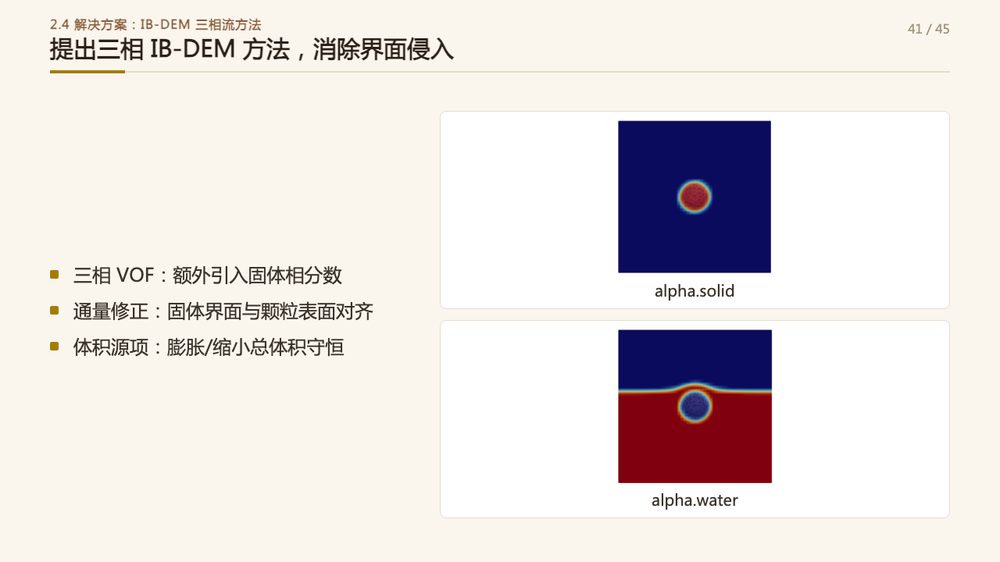Click the gold accent underline below the title

coord(87,72)
